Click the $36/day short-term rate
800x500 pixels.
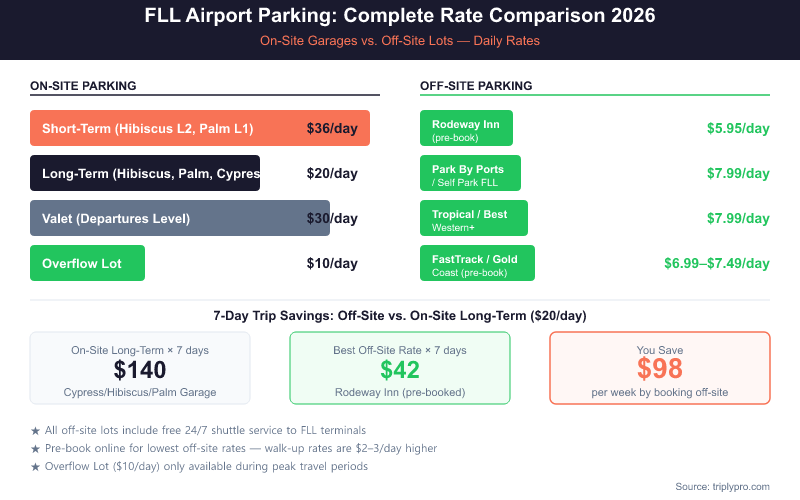(x=332, y=128)
